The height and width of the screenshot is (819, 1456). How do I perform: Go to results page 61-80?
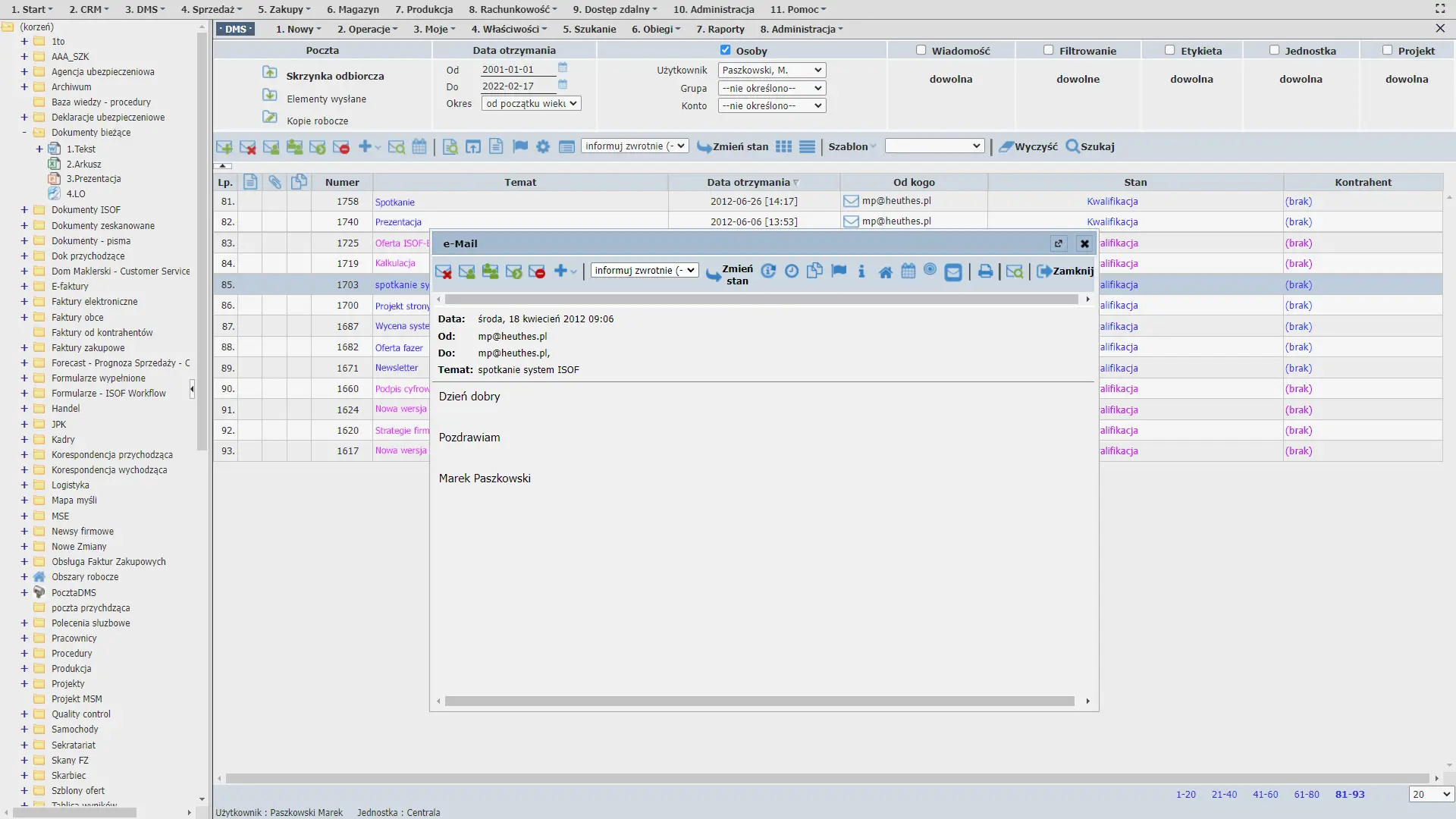1307,795
